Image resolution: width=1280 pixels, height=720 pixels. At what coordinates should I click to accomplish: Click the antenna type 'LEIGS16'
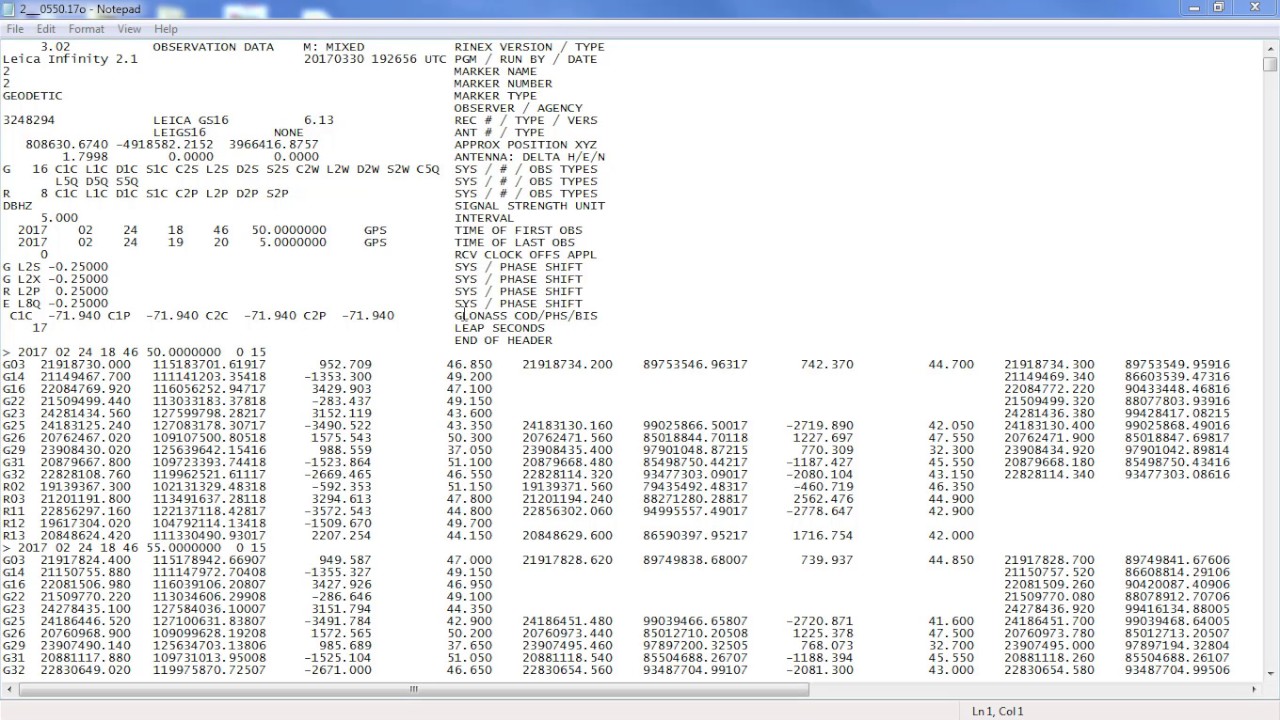click(x=179, y=132)
